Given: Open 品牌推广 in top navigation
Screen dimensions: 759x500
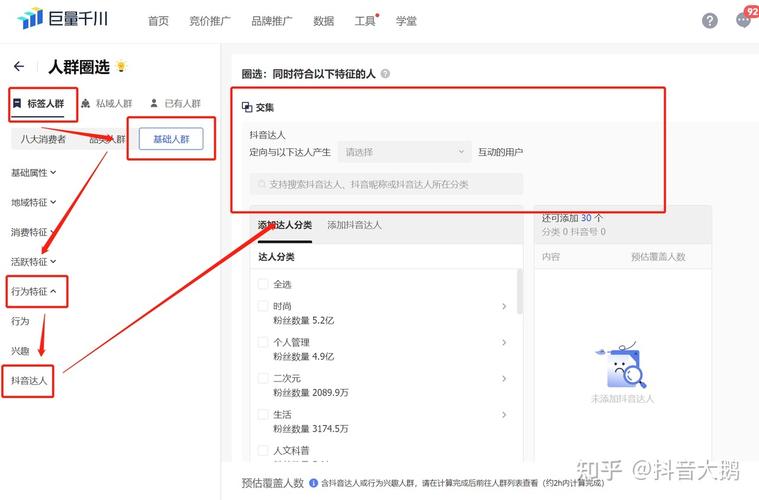Looking at the screenshot, I should point(272,21).
